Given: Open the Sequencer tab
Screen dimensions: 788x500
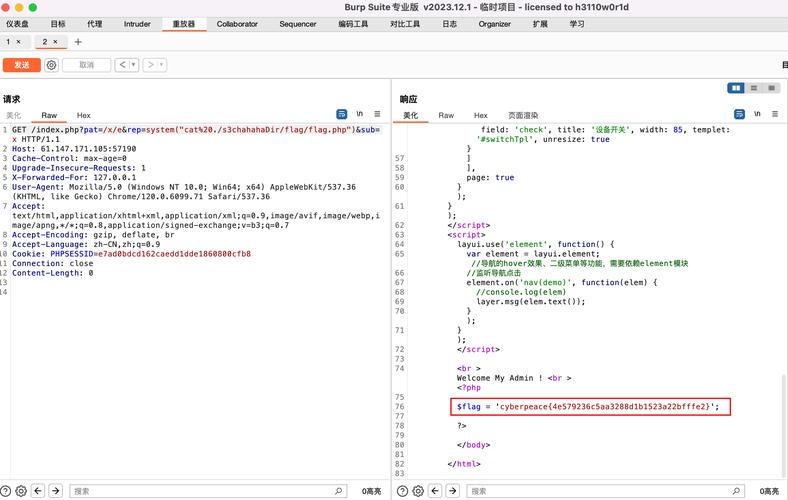Looking at the screenshot, I should (298, 24).
